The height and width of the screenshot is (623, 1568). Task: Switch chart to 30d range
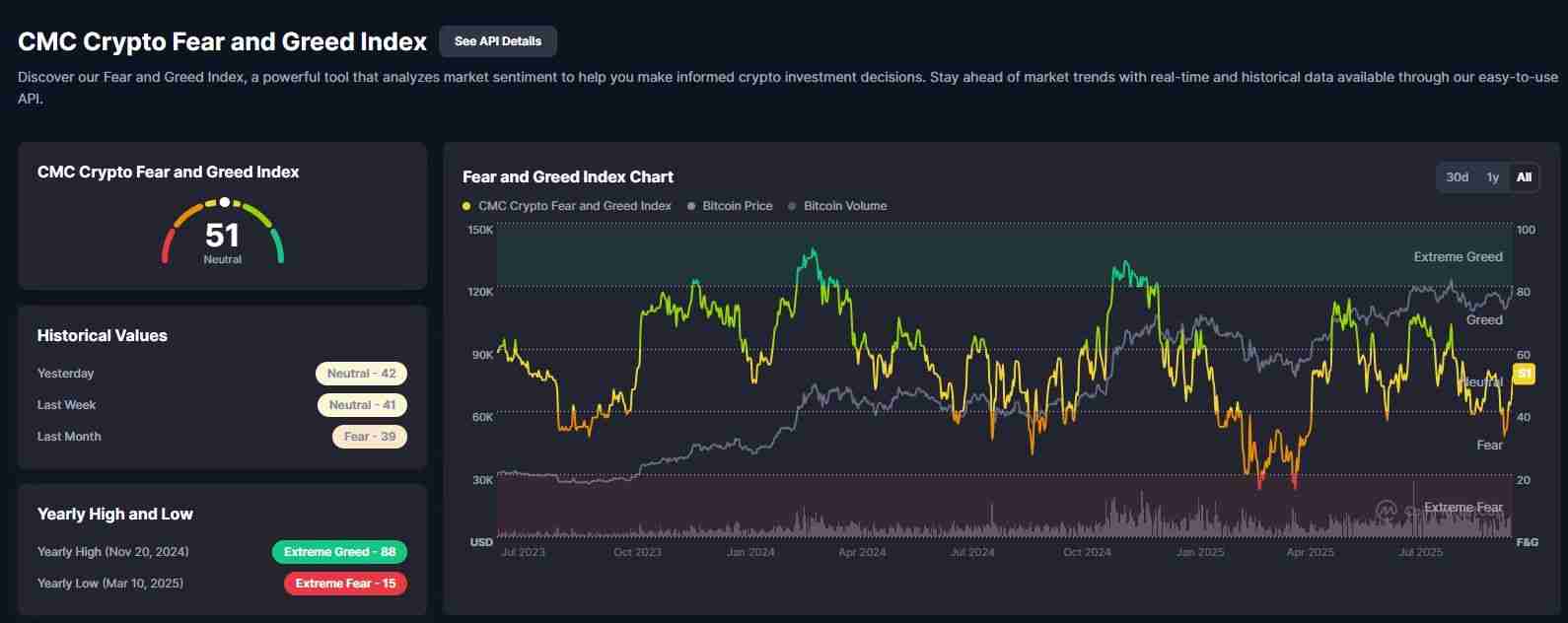(x=1457, y=177)
